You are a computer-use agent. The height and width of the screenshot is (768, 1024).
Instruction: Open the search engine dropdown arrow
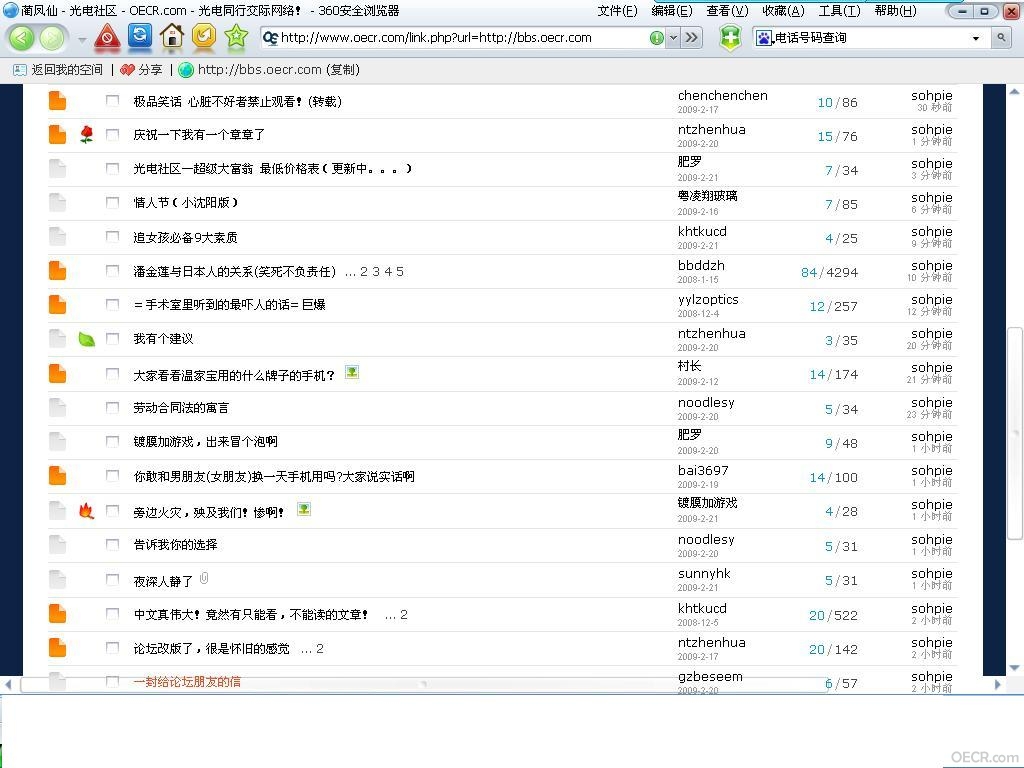click(x=976, y=39)
